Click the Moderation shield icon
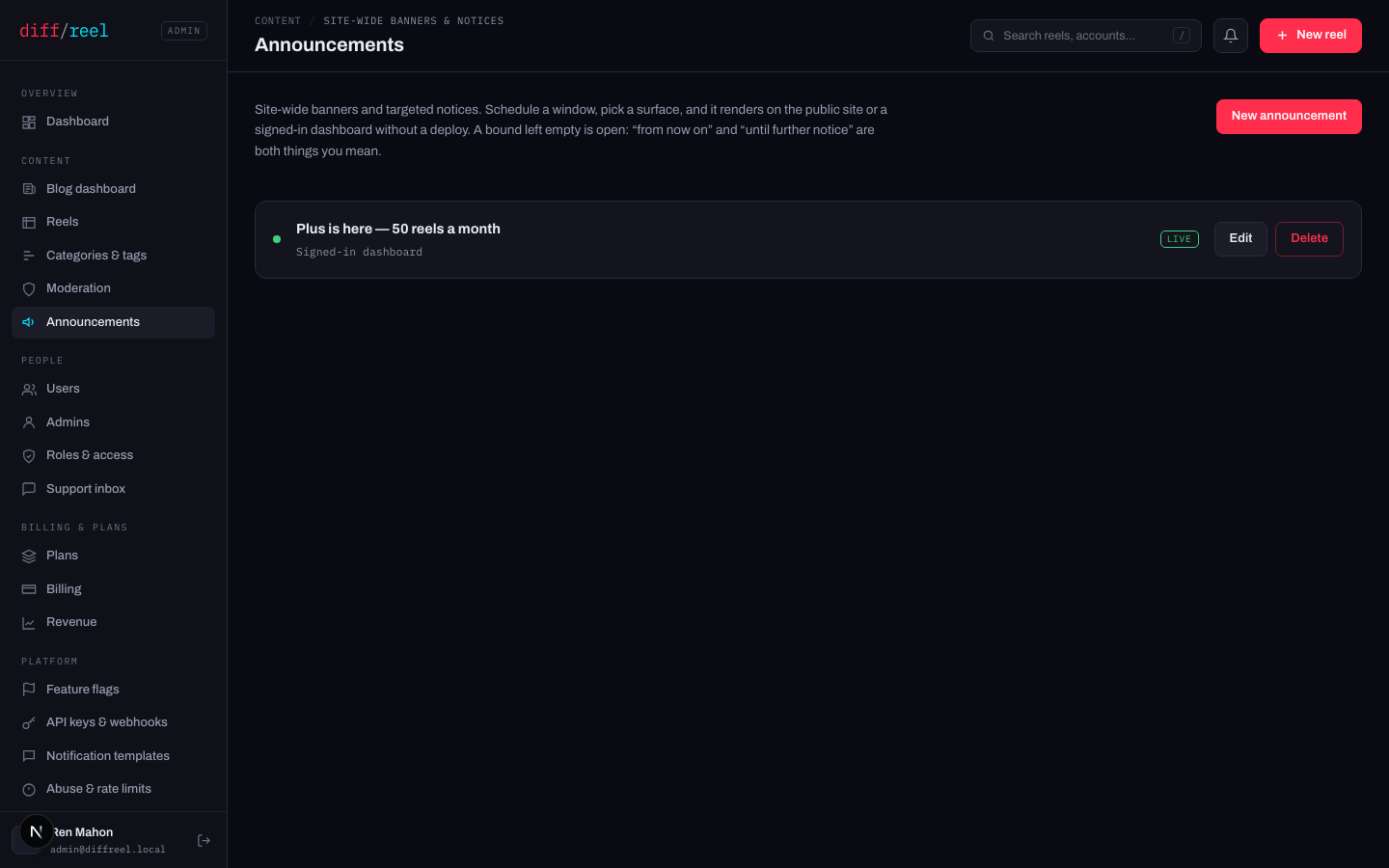This screenshot has height=868, width=1389. tap(29, 289)
